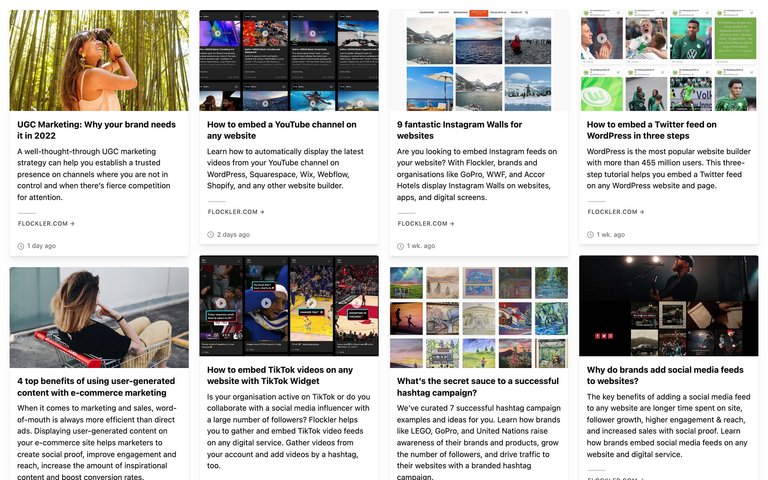The image size is (768, 480).
Task: Click description about TikTok social media influencer
Action: (288, 431)
